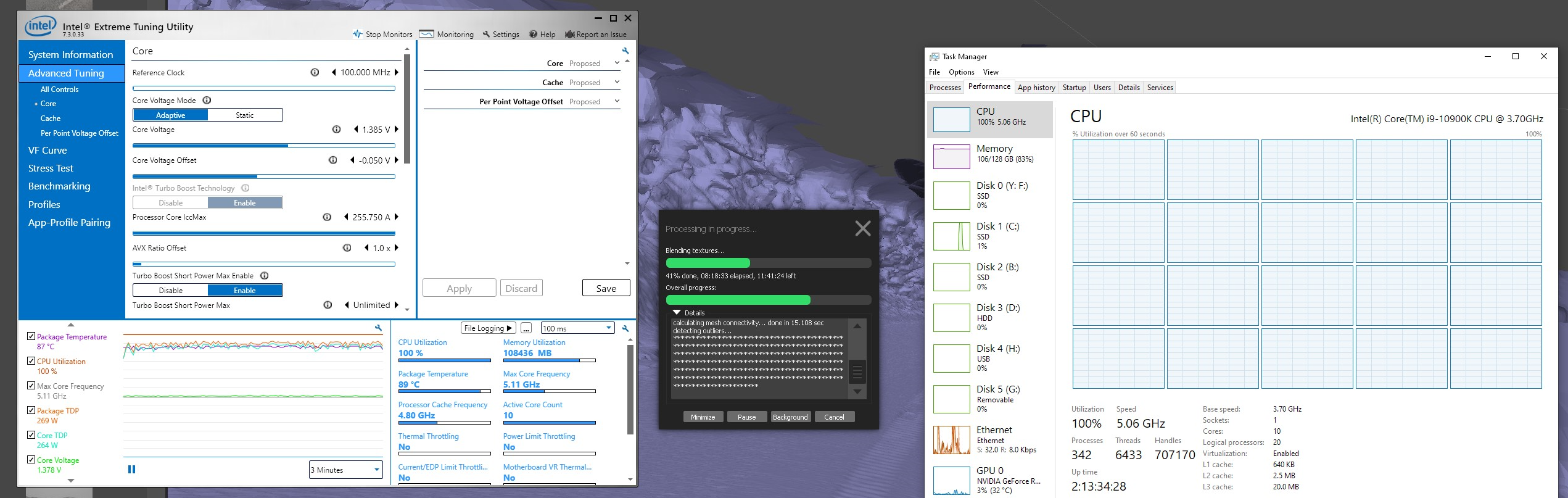Uncheck CPU Utilization monitor checkbox
Viewport: 1568px width, 498px height.
[31, 361]
